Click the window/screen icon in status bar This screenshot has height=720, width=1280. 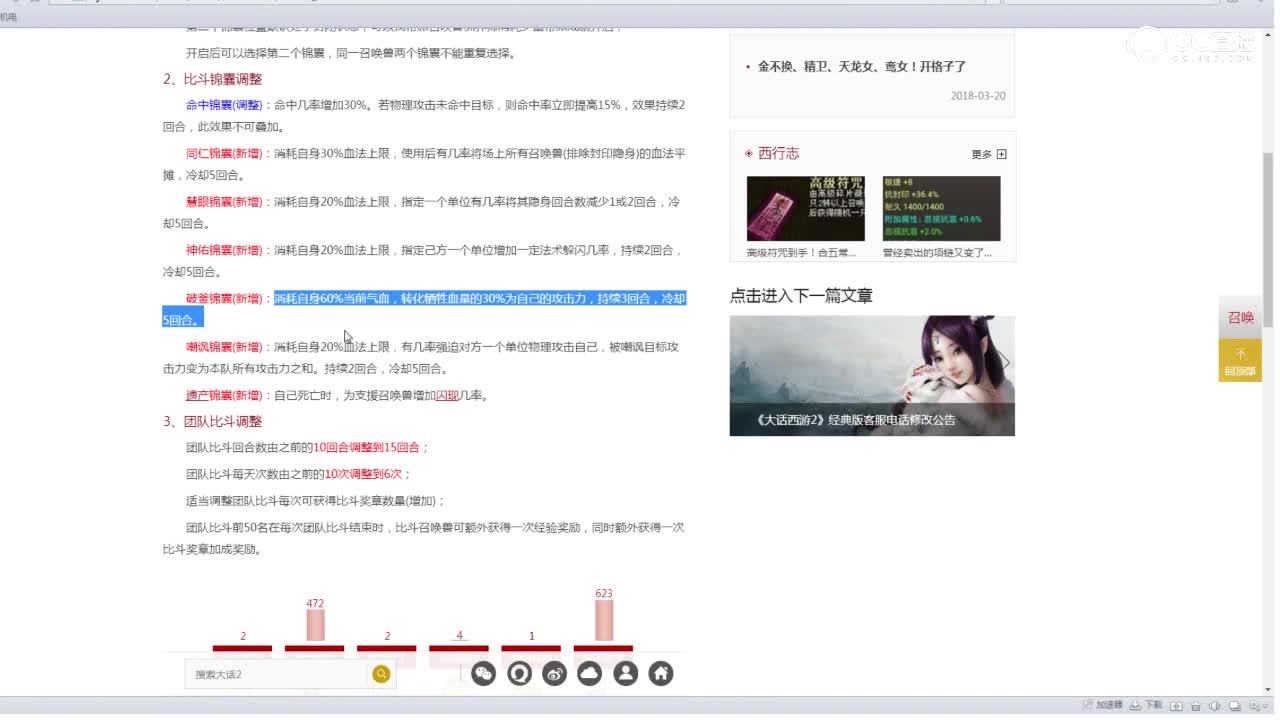click(1233, 706)
